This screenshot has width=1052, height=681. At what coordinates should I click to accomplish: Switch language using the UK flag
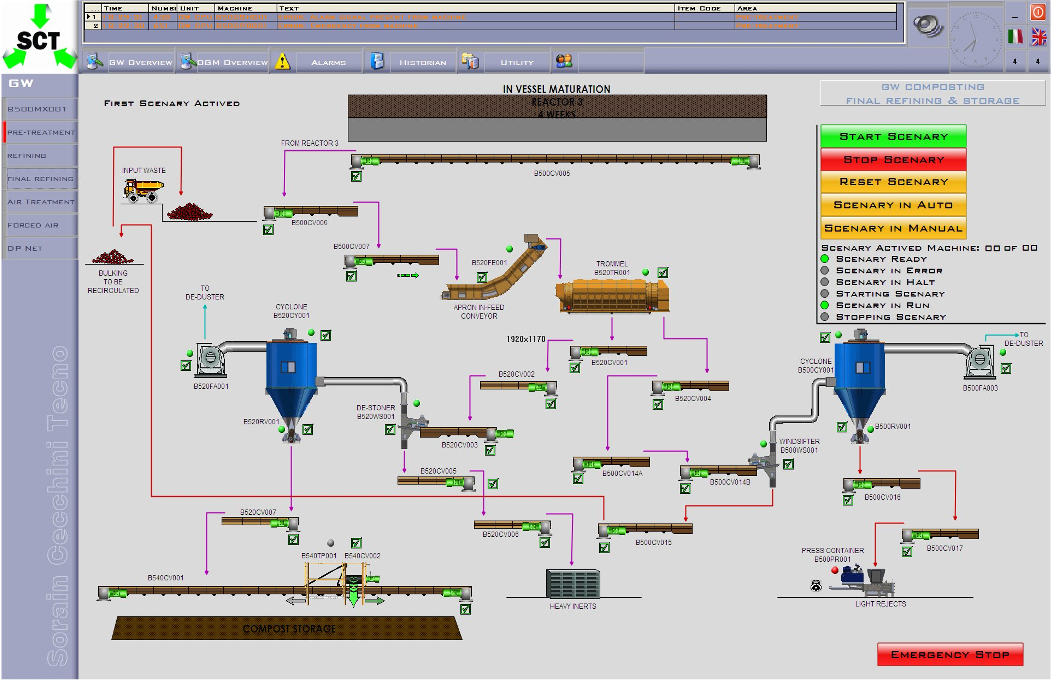click(1039, 36)
